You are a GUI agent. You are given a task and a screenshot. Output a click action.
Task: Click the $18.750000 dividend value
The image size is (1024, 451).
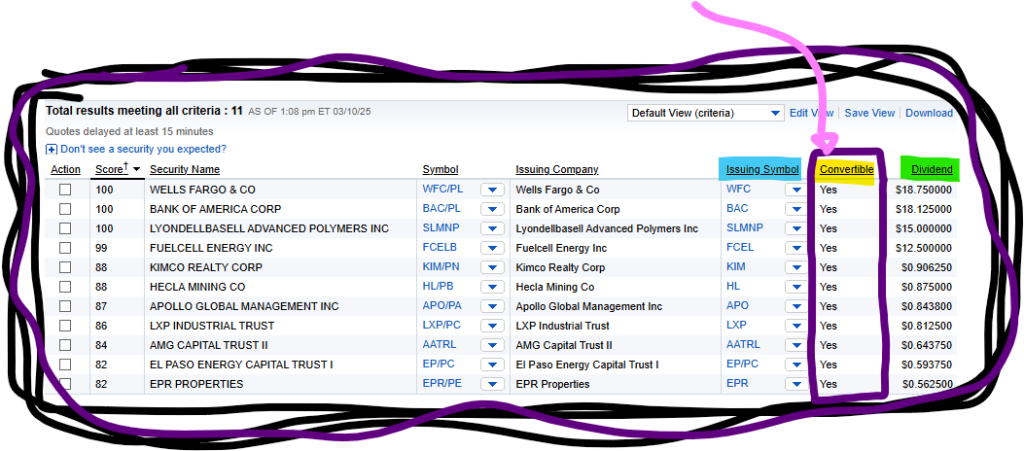coord(924,190)
